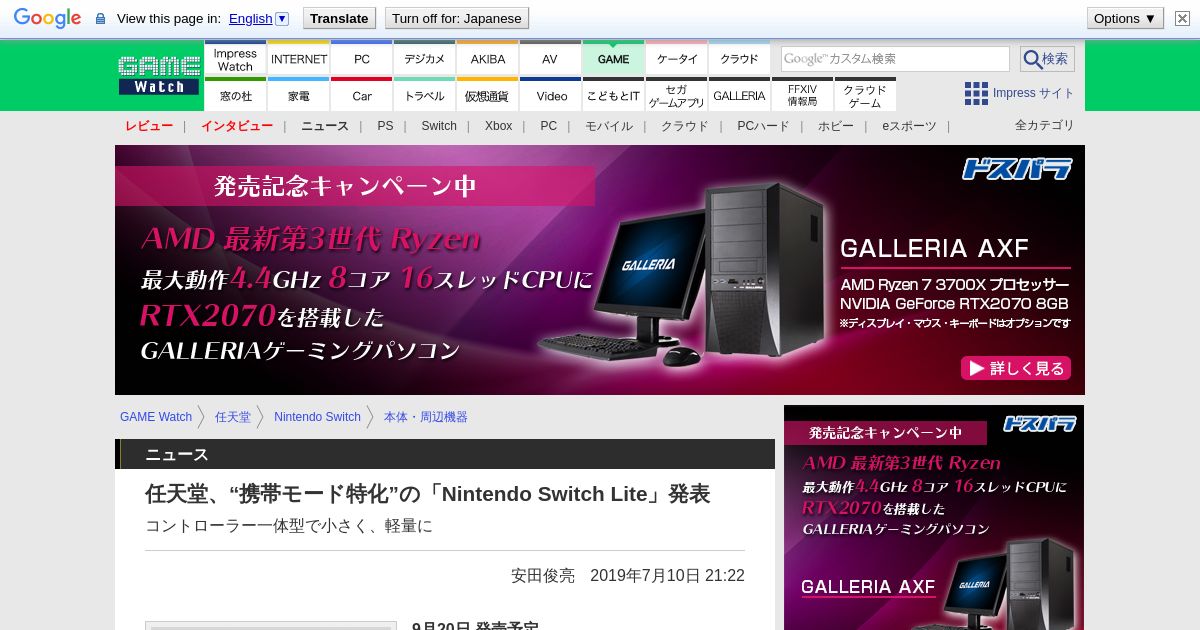Image resolution: width=1200 pixels, height=630 pixels.
Task: Click the Impress site grid icon
Action: click(976, 93)
